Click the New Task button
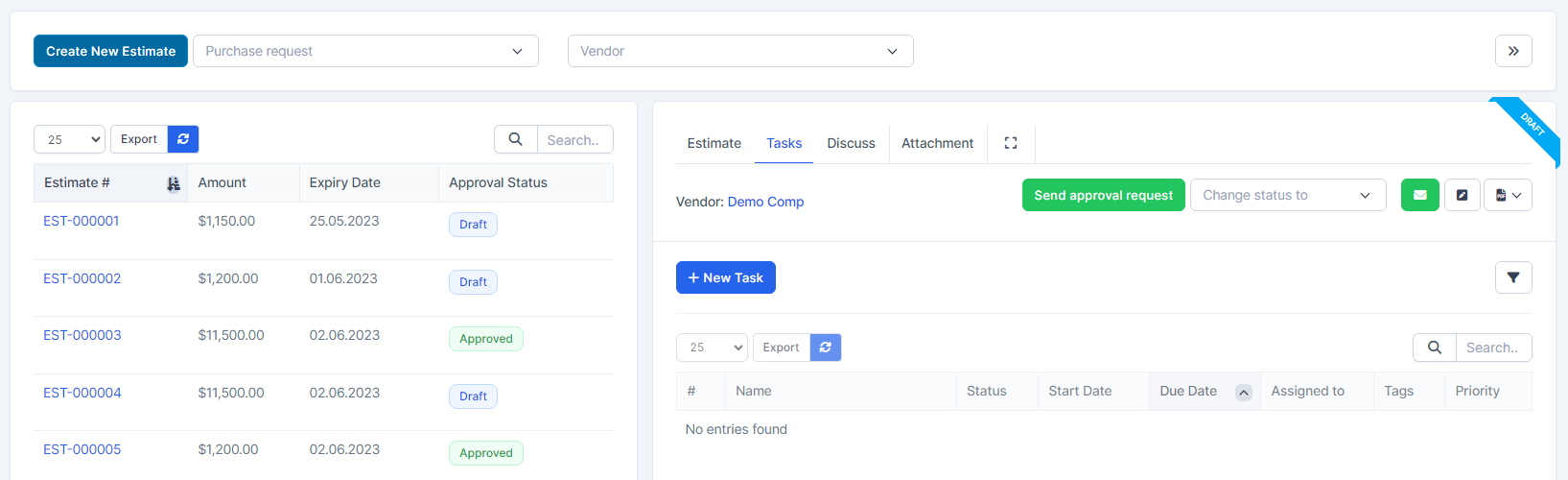1568x480 pixels. coord(725,277)
